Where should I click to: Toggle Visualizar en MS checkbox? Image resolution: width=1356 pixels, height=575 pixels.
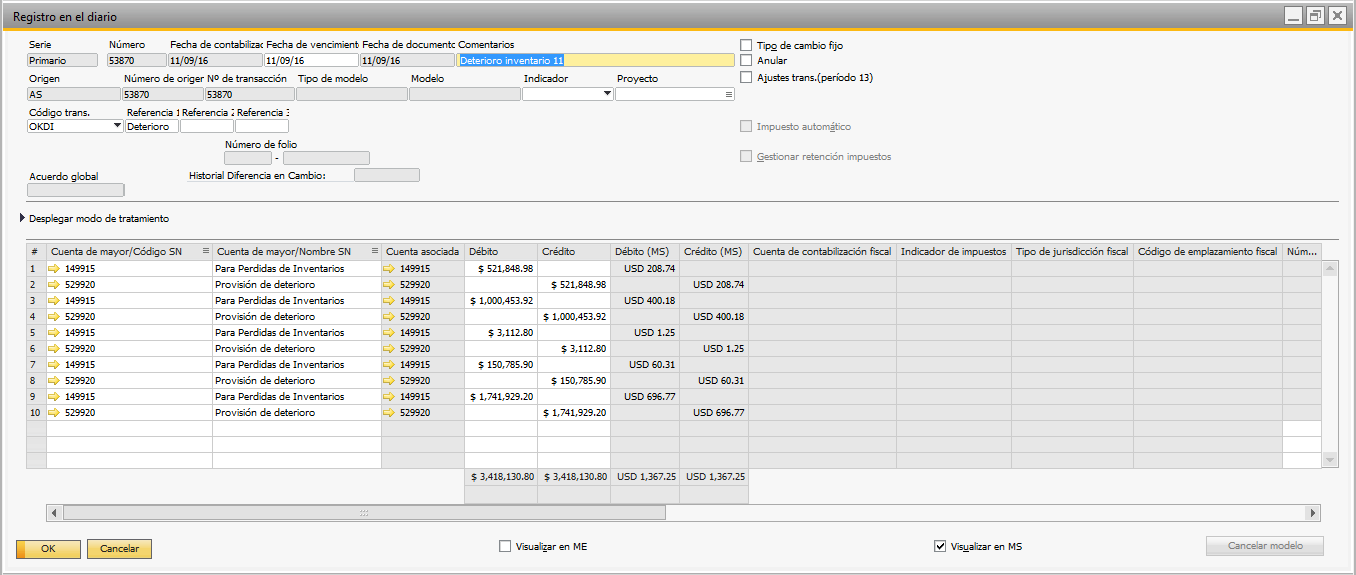point(939,547)
